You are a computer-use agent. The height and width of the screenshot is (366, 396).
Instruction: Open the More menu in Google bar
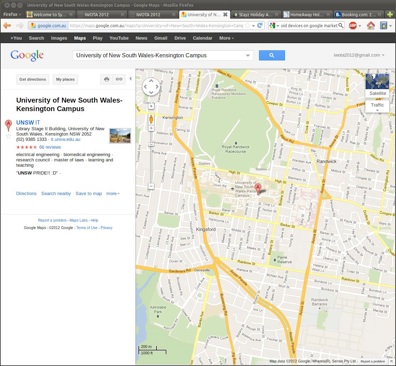click(226, 38)
